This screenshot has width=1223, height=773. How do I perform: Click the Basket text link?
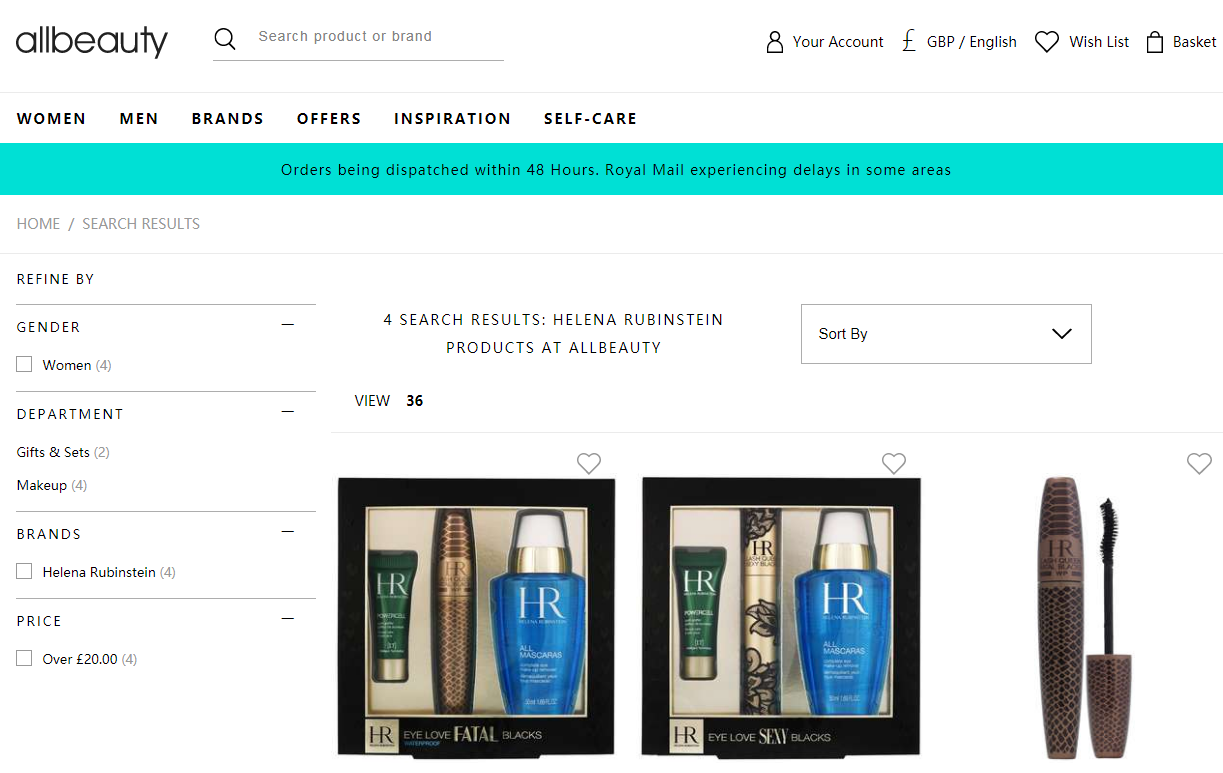click(1195, 42)
